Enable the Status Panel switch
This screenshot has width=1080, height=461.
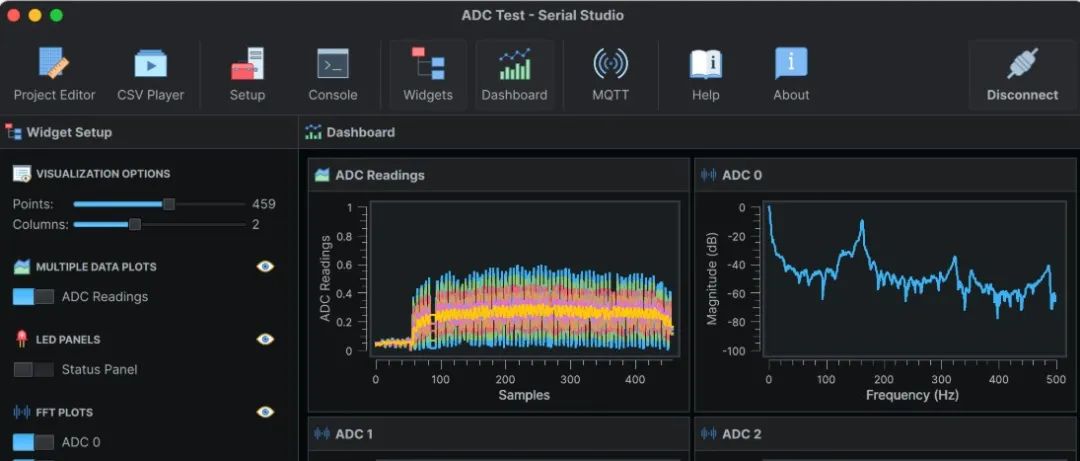coord(33,370)
